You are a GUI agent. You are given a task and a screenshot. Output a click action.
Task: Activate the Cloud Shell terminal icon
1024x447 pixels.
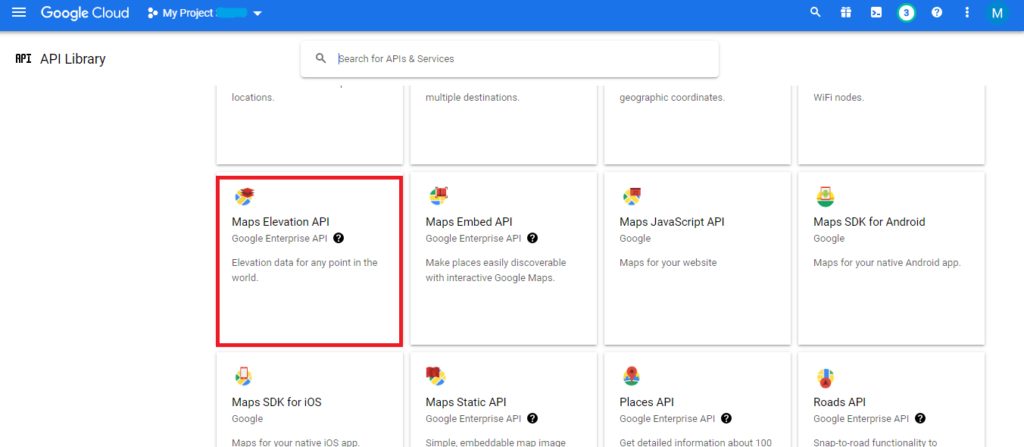(876, 12)
